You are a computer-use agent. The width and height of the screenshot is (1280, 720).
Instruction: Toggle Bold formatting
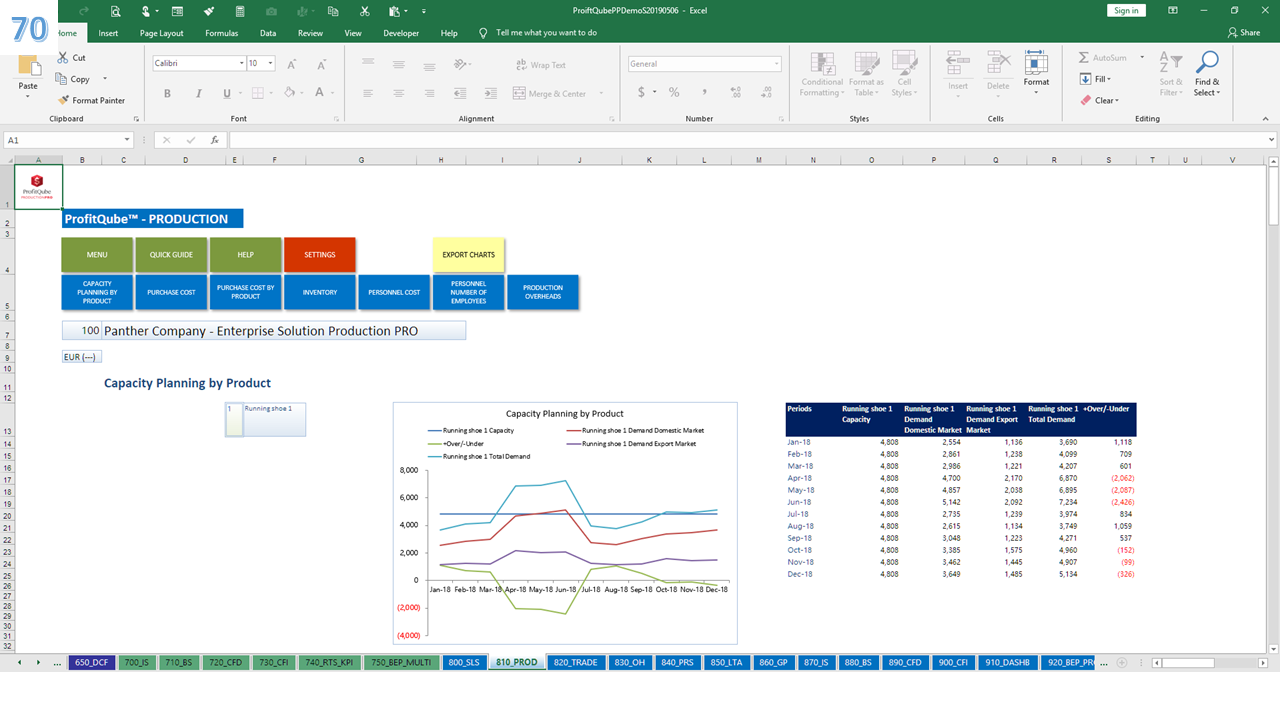167,93
